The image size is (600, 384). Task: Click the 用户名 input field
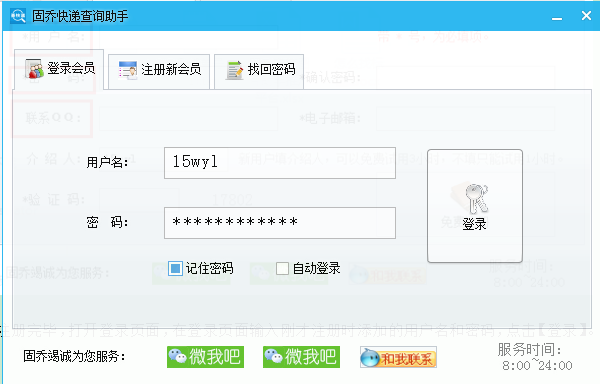(280, 163)
